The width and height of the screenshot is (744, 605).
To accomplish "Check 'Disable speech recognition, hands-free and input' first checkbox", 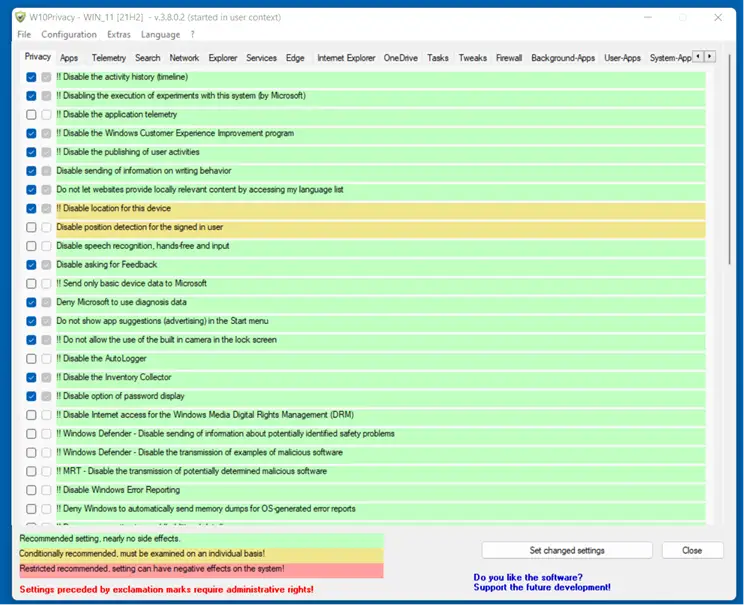I will (31, 246).
